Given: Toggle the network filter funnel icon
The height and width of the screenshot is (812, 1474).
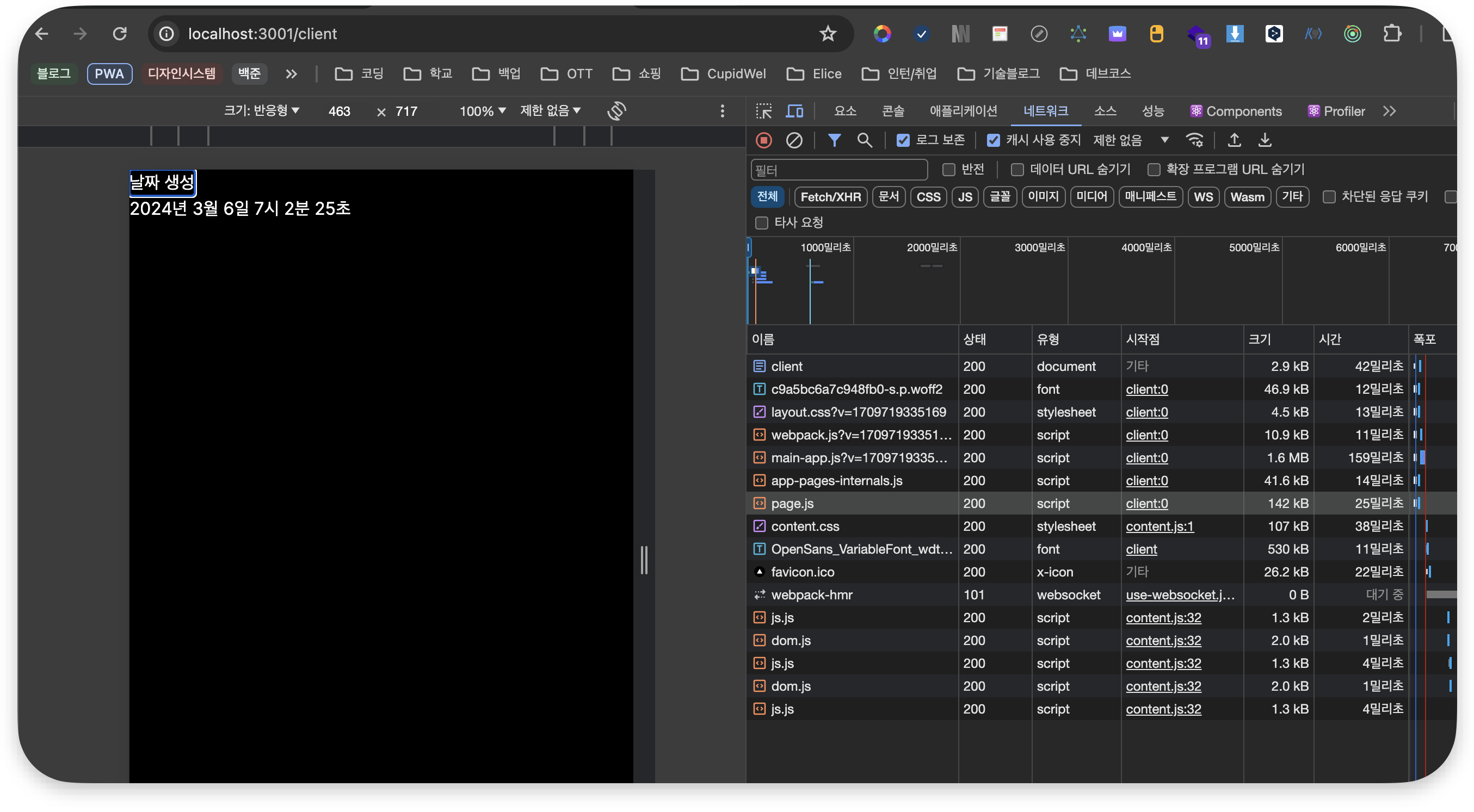Looking at the screenshot, I should click(x=834, y=140).
